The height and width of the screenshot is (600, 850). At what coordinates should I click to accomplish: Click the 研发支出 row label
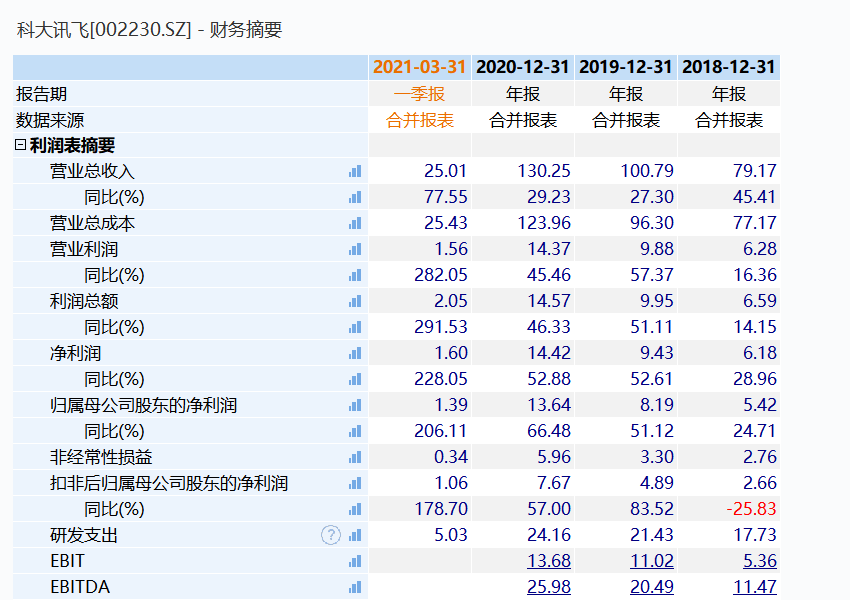[84, 536]
